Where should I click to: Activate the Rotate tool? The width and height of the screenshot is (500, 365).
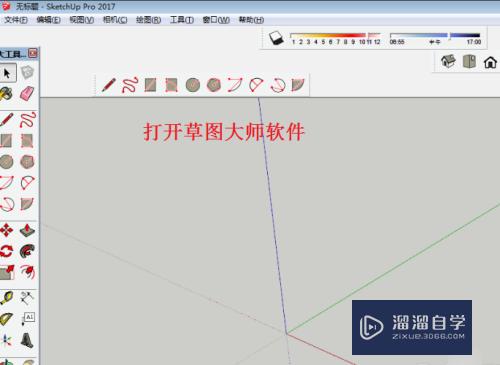6,251
